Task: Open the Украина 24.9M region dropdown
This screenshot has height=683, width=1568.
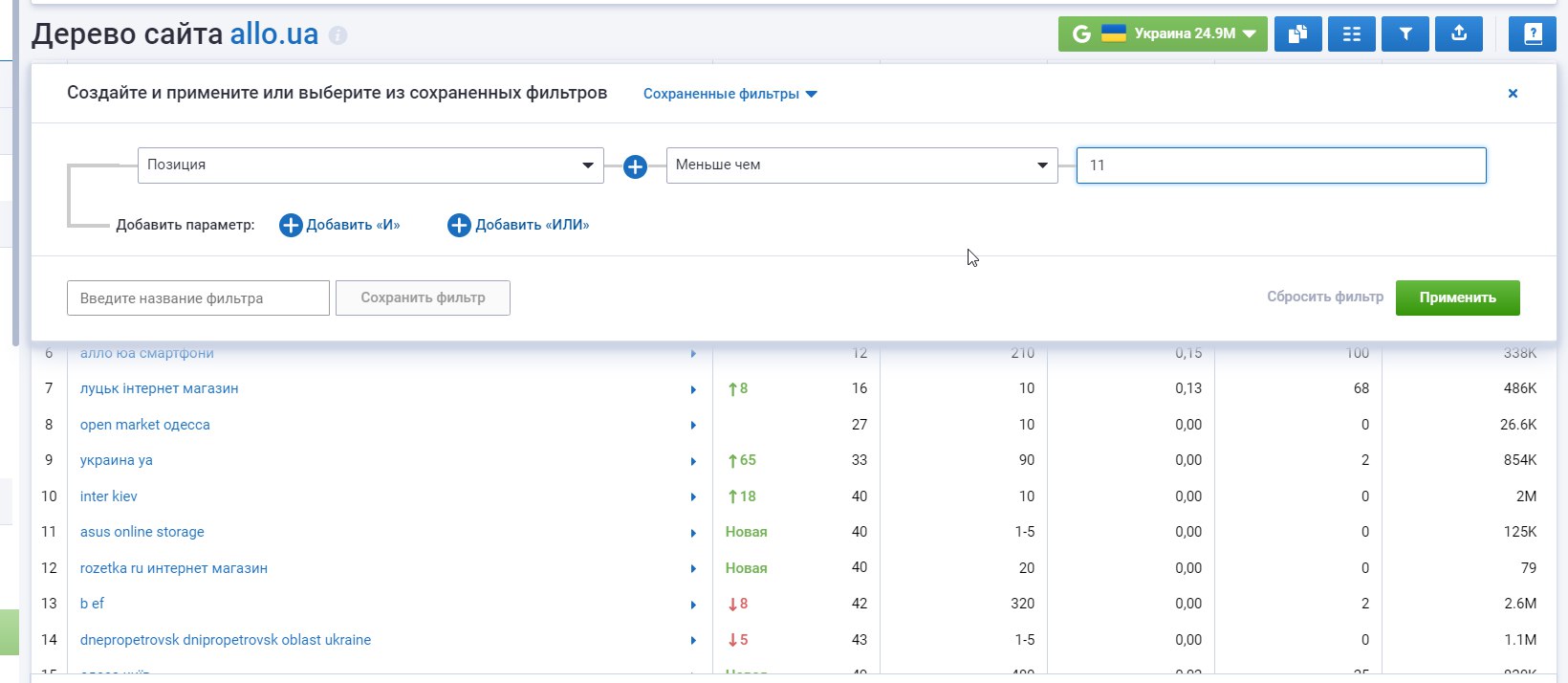Action: [1164, 34]
